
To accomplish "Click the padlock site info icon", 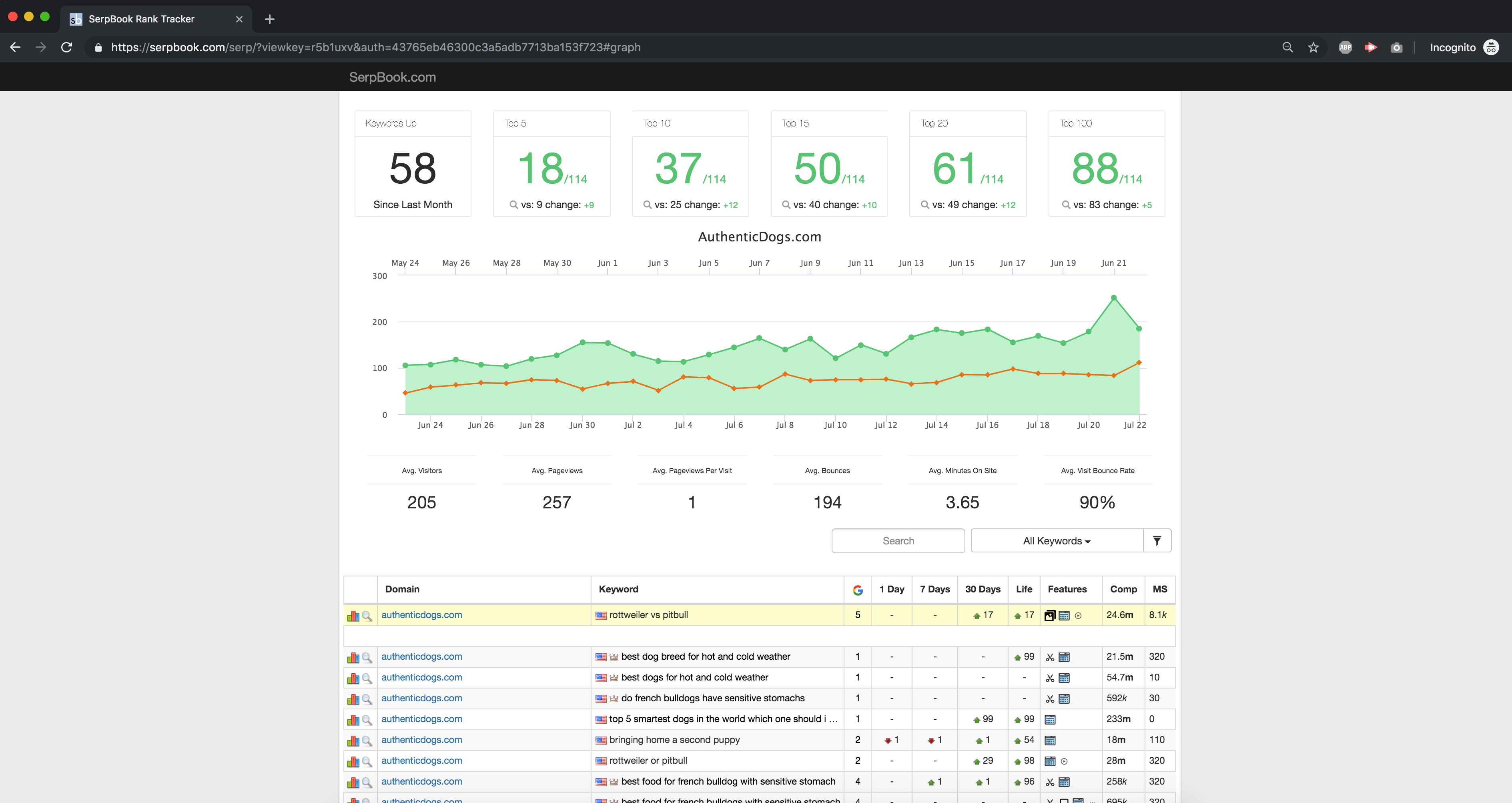I will [x=98, y=48].
